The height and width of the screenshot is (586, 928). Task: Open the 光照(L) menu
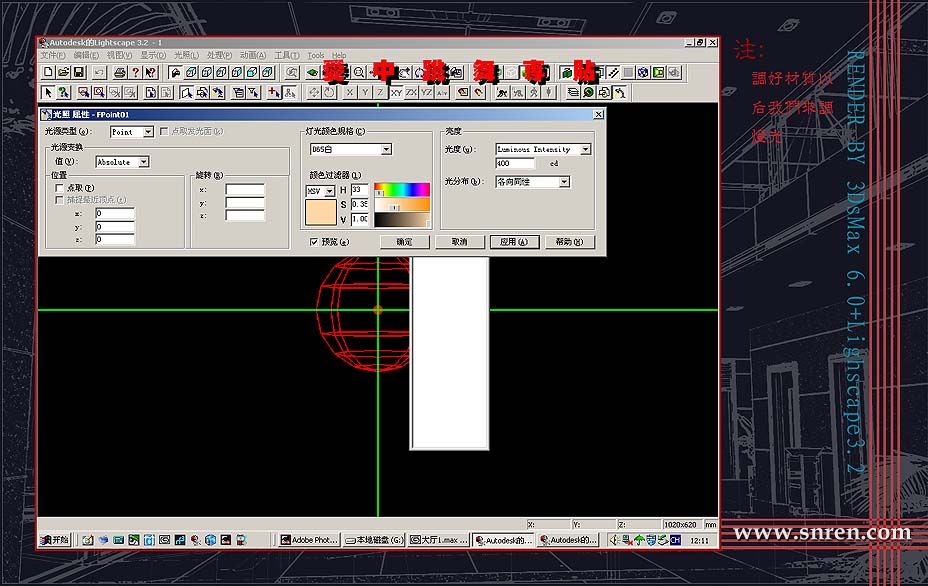pos(186,55)
